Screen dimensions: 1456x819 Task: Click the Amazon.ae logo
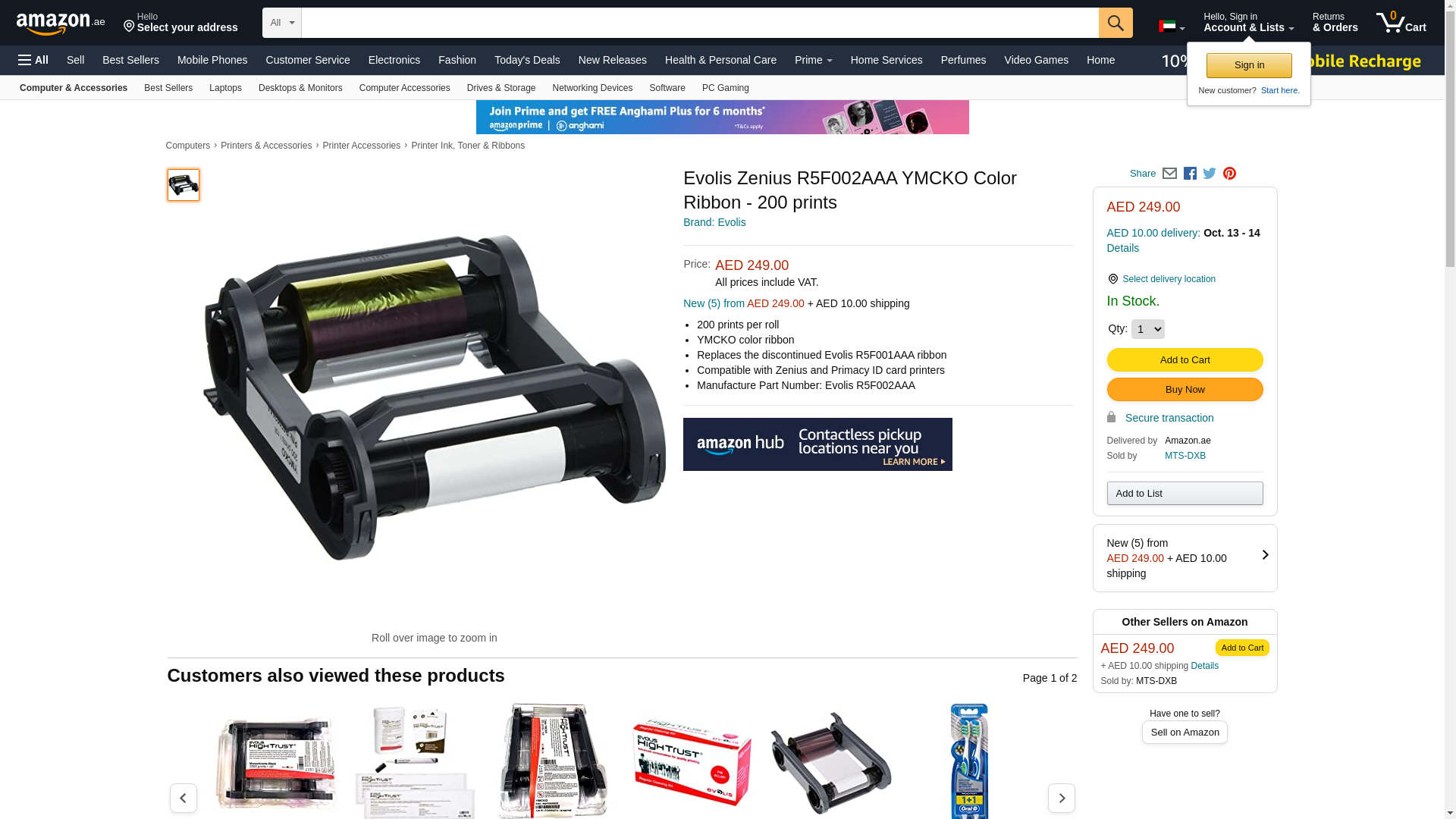pos(61,24)
